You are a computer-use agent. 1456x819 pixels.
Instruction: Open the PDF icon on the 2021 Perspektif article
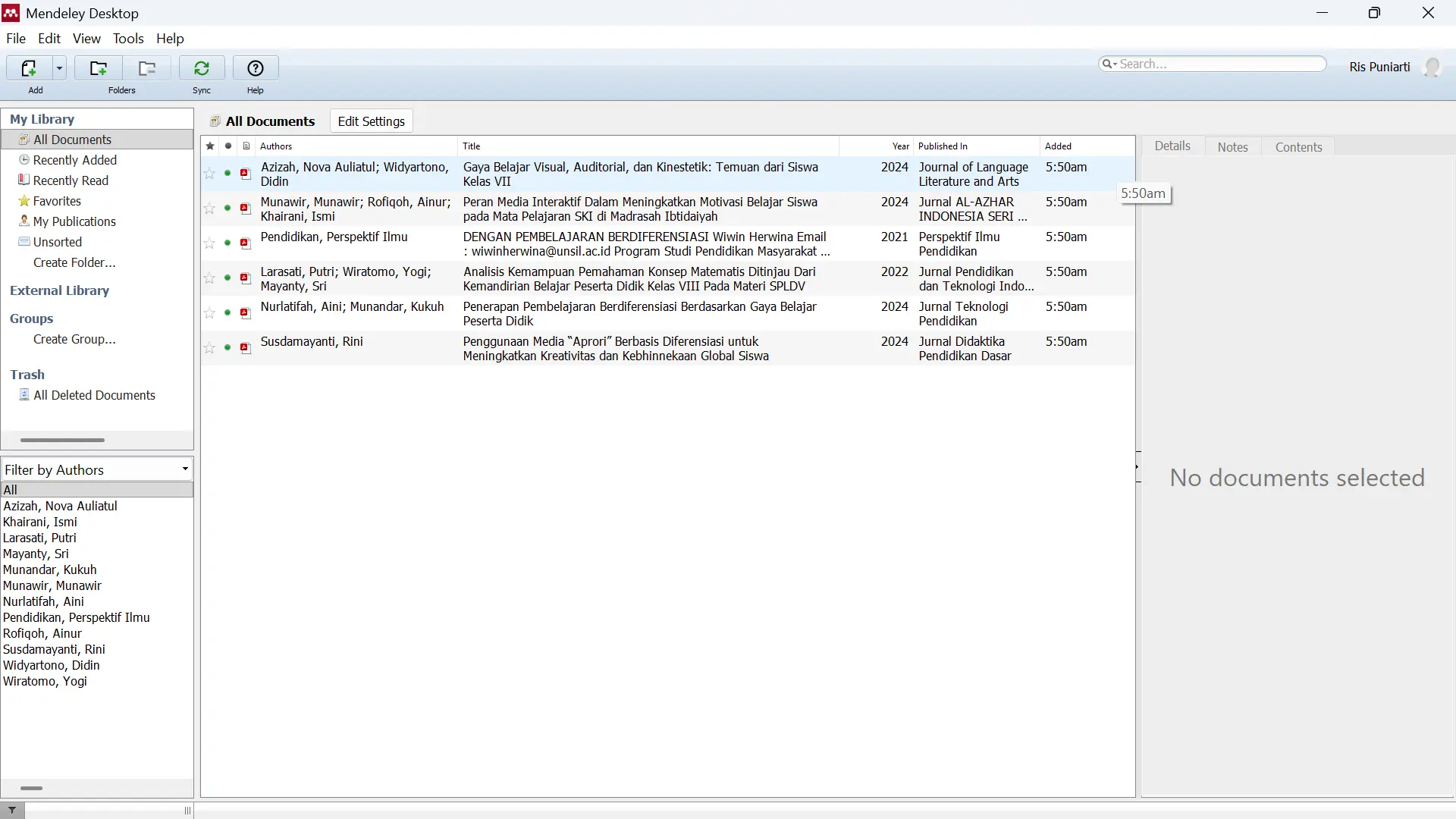(245, 243)
